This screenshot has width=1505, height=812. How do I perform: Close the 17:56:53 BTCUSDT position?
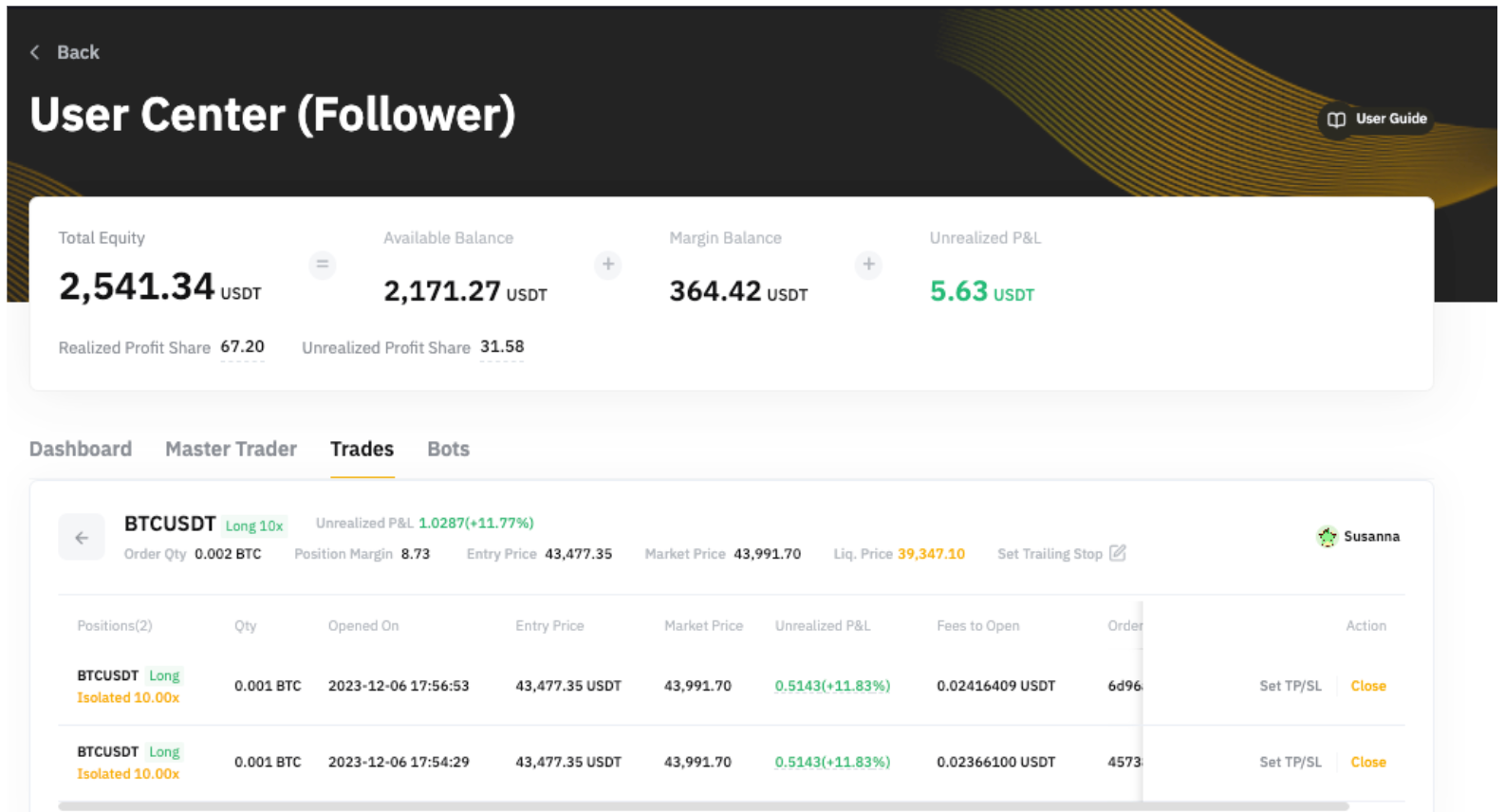click(1367, 686)
